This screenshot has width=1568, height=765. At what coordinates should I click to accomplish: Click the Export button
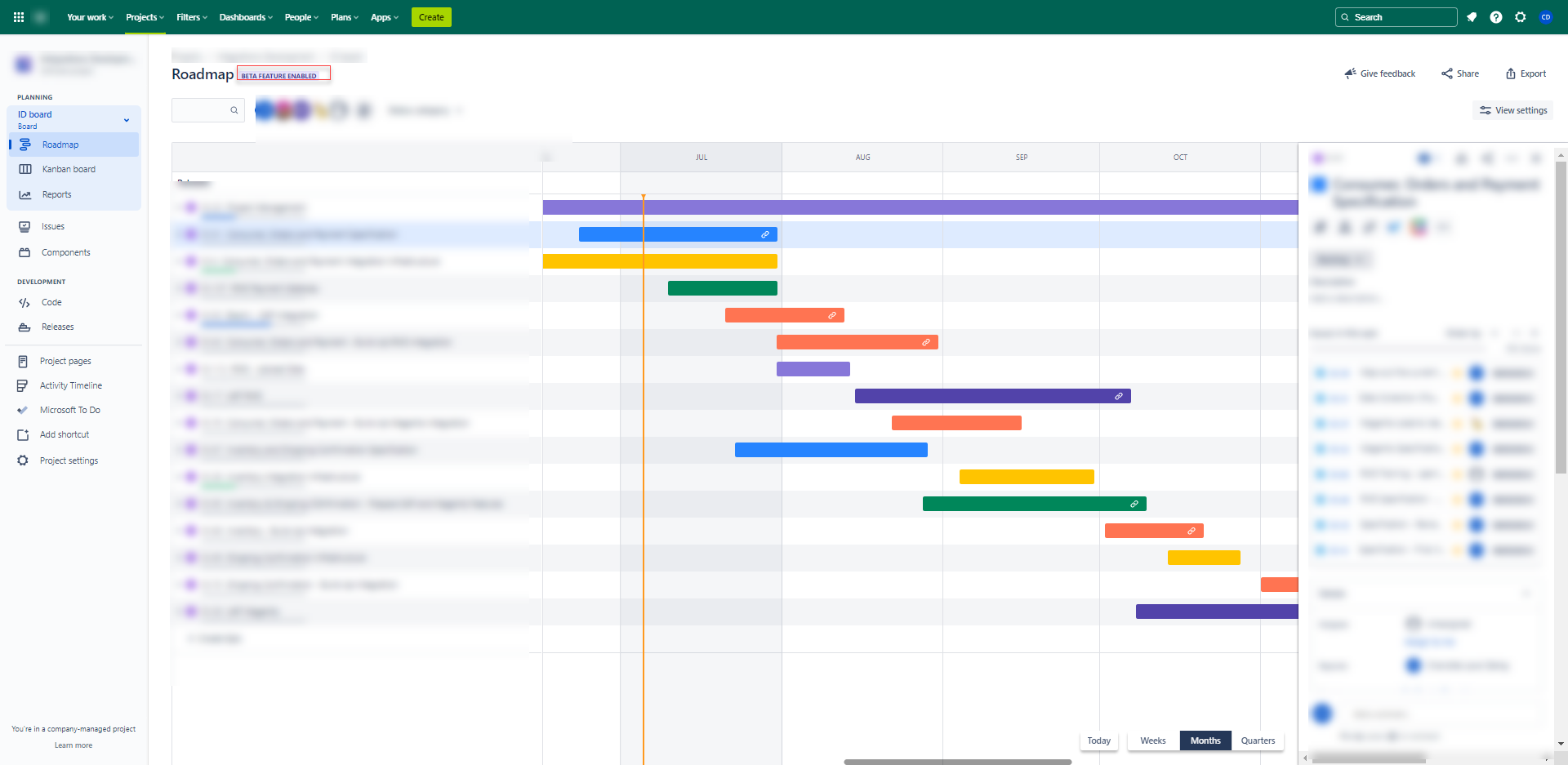click(1526, 73)
